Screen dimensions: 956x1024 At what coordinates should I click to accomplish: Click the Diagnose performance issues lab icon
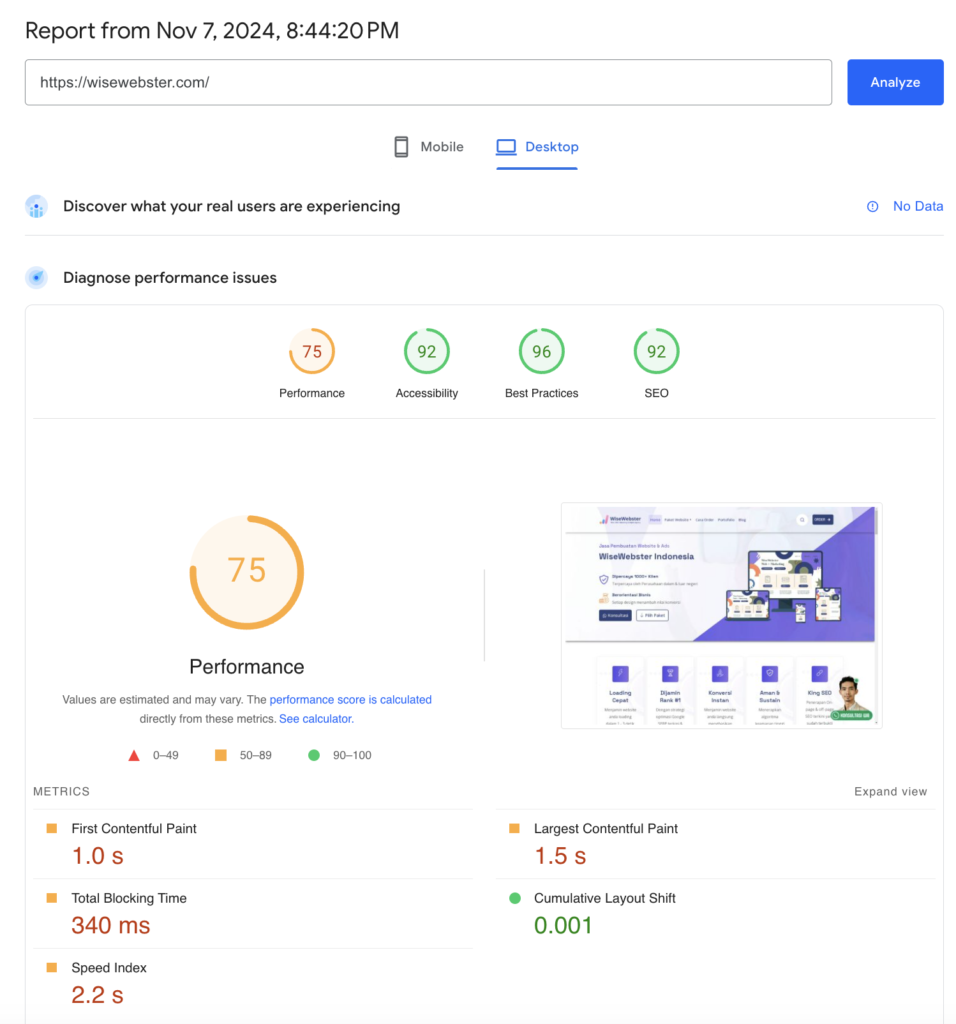coord(37,277)
